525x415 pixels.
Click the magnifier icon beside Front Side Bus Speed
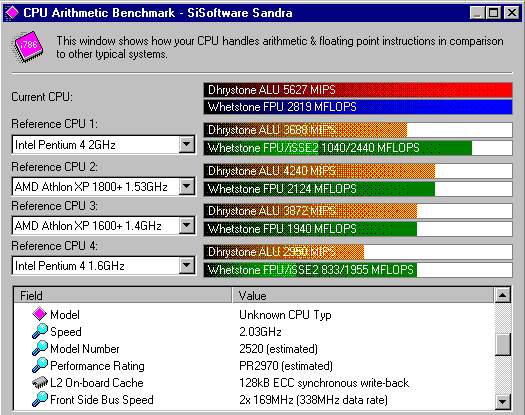pyautogui.click(x=40, y=399)
